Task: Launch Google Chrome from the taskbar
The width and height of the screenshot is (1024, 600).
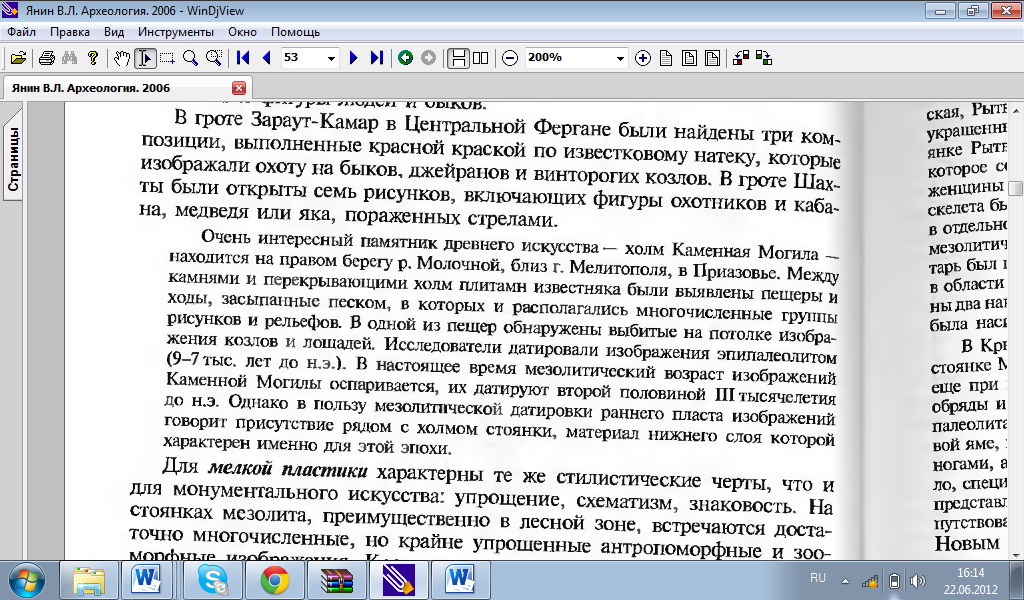Action: 274,580
